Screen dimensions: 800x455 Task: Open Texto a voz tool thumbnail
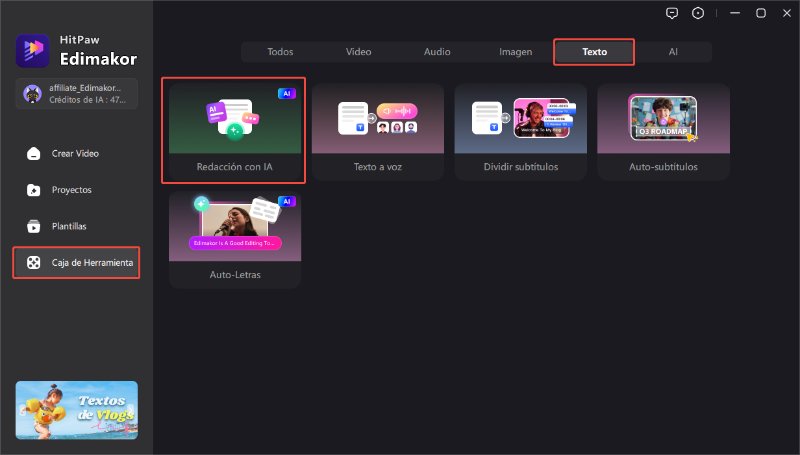coord(378,119)
